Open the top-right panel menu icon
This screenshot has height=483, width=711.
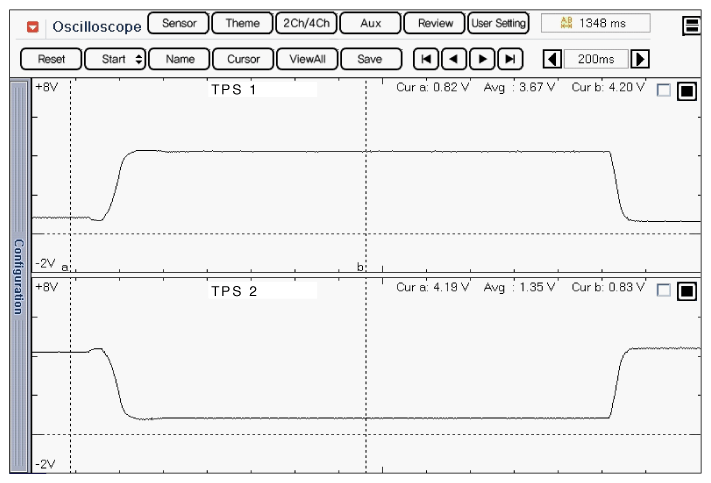pos(691,26)
